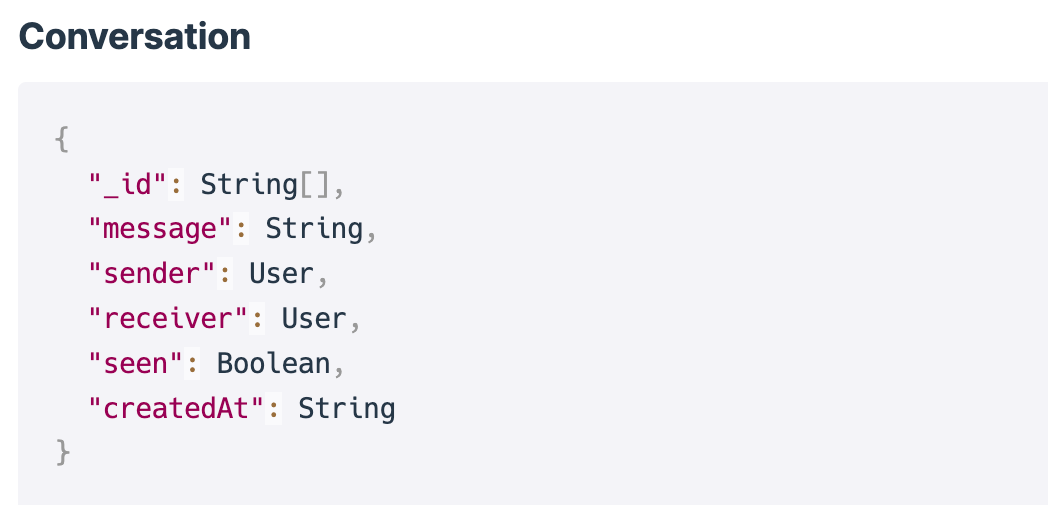1048x505 pixels.
Task: Click the "message" key
Action: pos(160,230)
